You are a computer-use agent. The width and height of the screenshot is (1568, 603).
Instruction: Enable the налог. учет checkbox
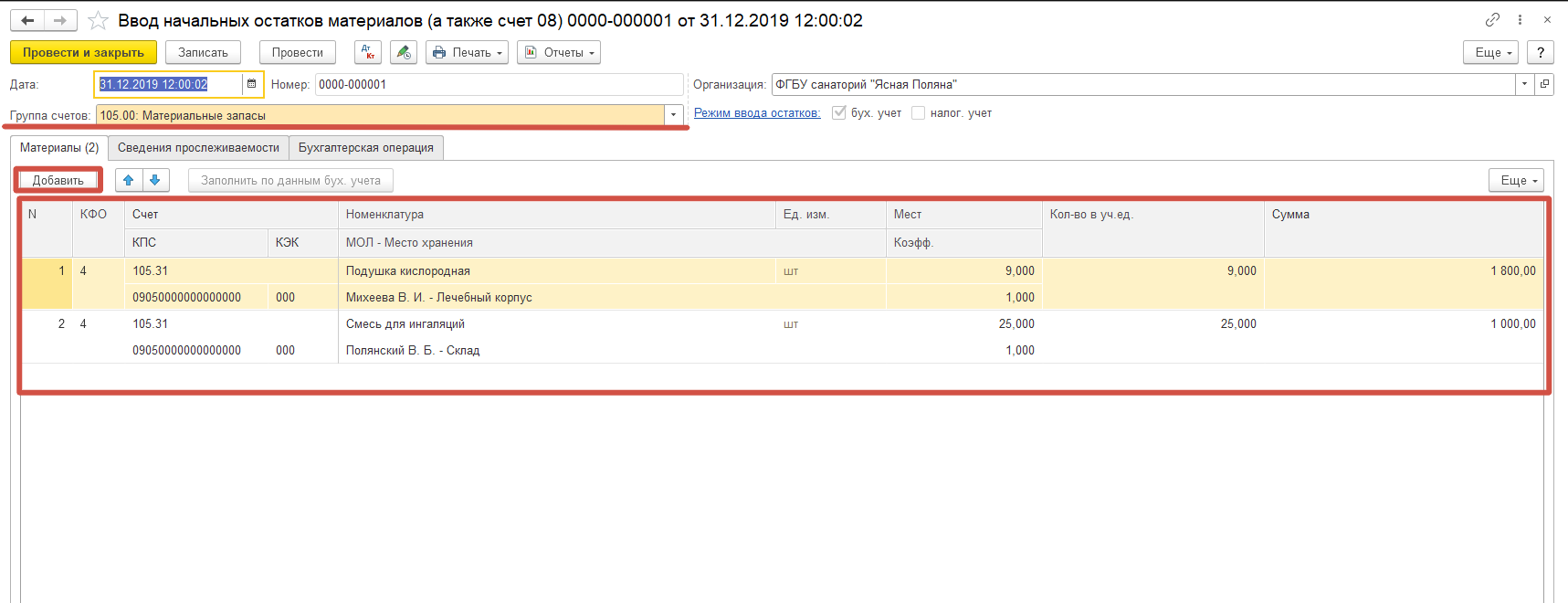click(918, 113)
